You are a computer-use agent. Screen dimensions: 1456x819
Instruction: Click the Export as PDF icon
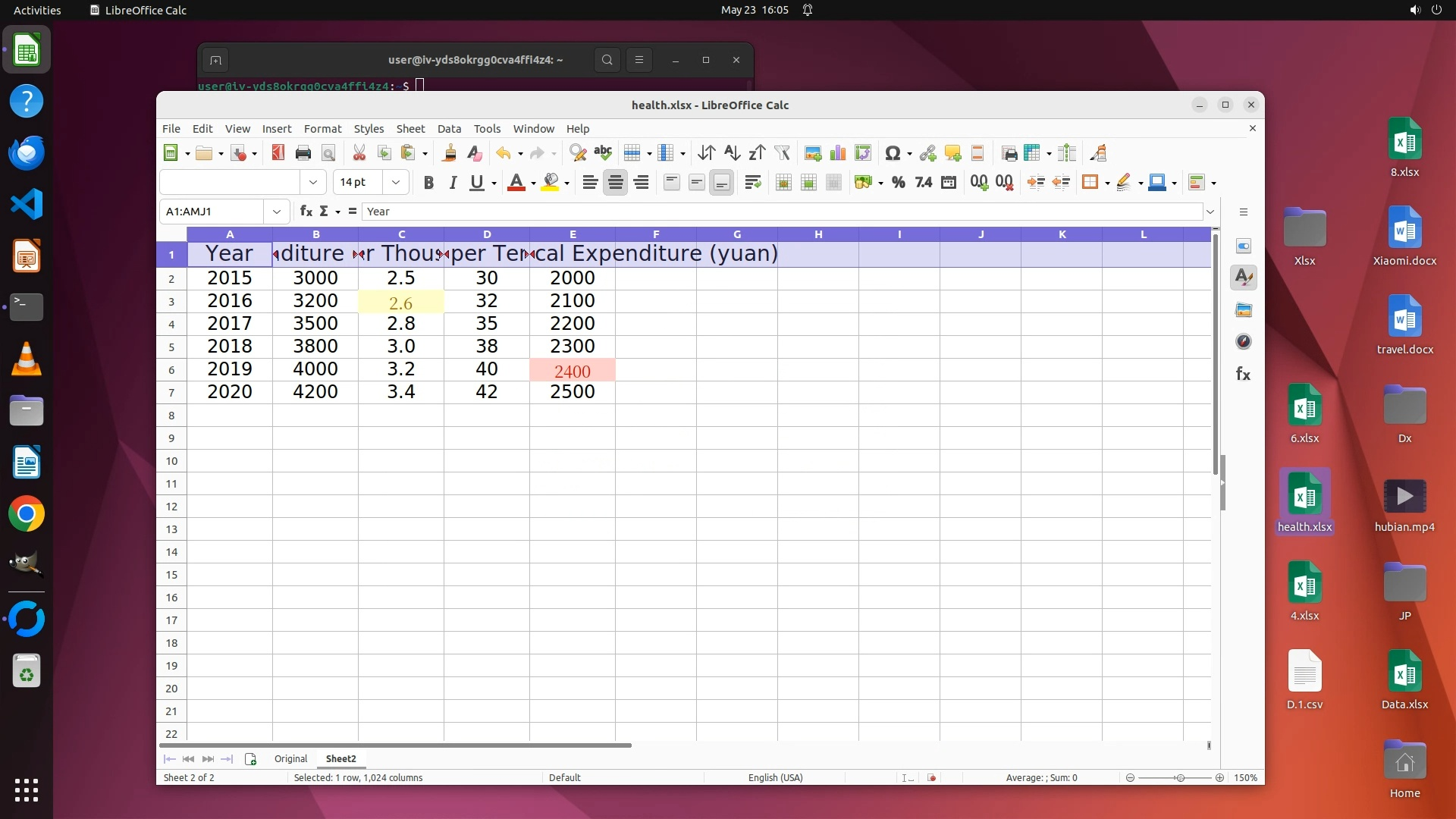click(278, 153)
